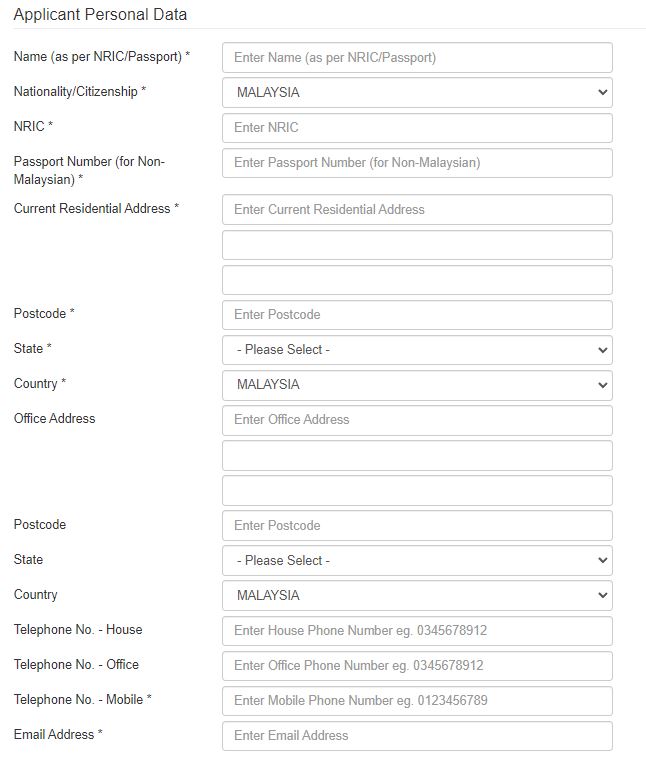This screenshot has width=646, height=758.
Task: Click the Mobile telephone number field
Action: [416, 700]
